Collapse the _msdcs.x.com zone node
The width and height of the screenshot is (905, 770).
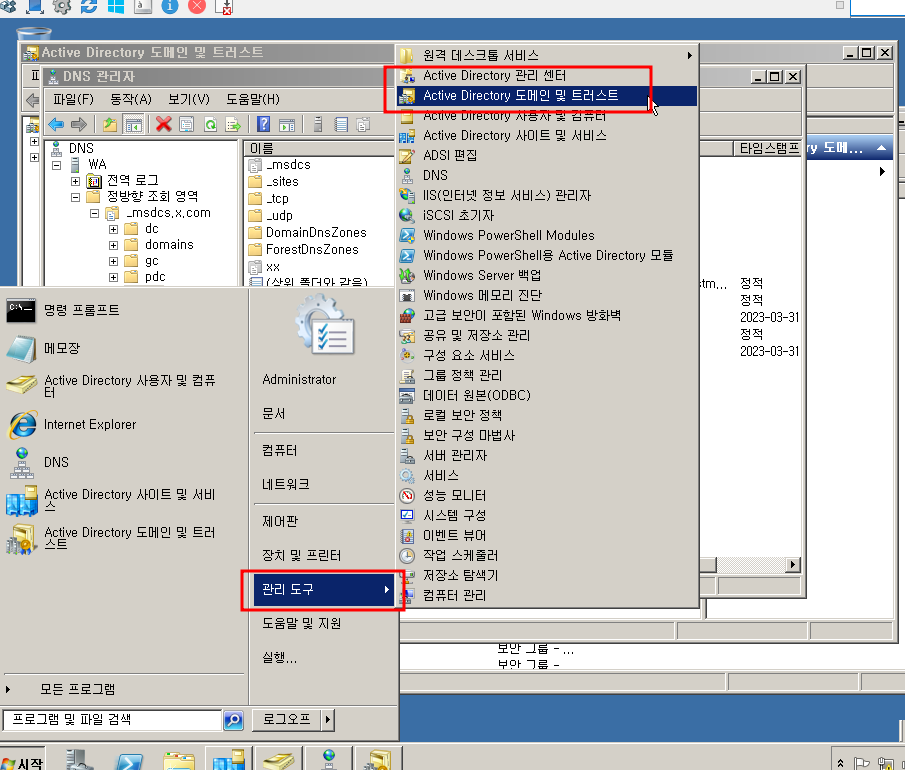[x=95, y=214]
